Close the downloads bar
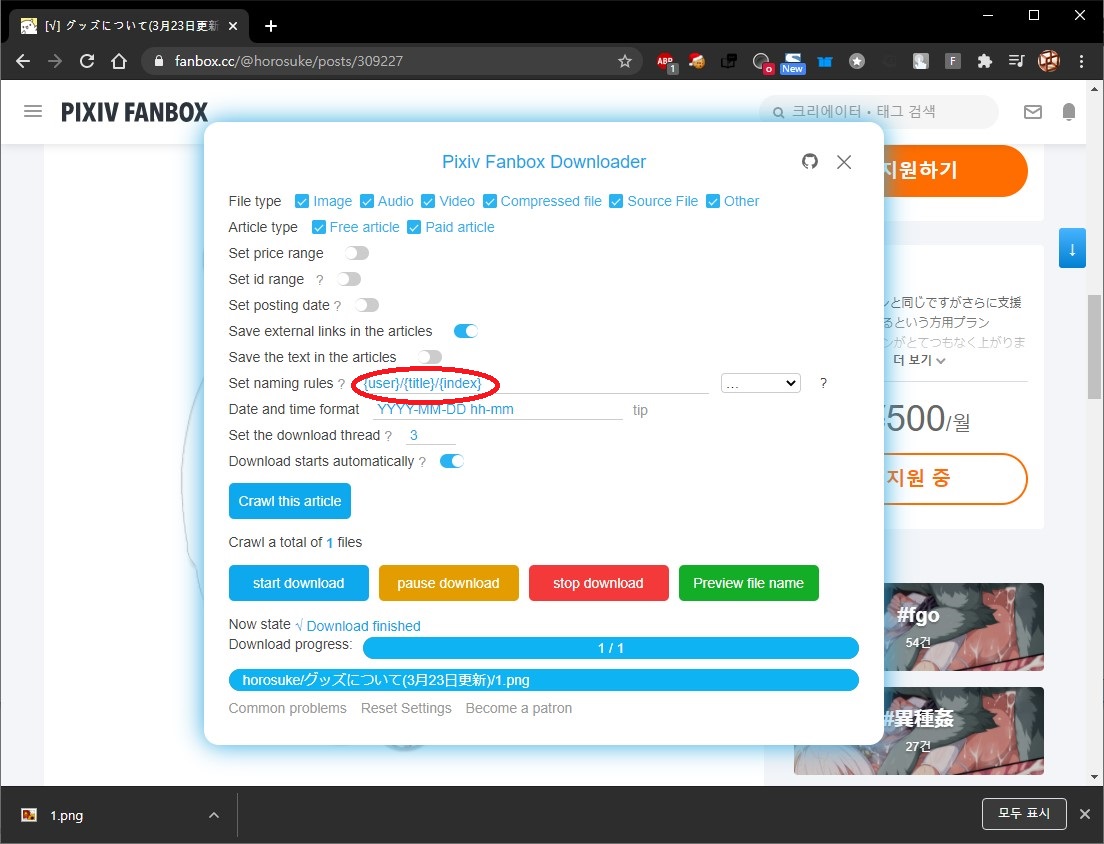Image resolution: width=1104 pixels, height=844 pixels. (1085, 814)
